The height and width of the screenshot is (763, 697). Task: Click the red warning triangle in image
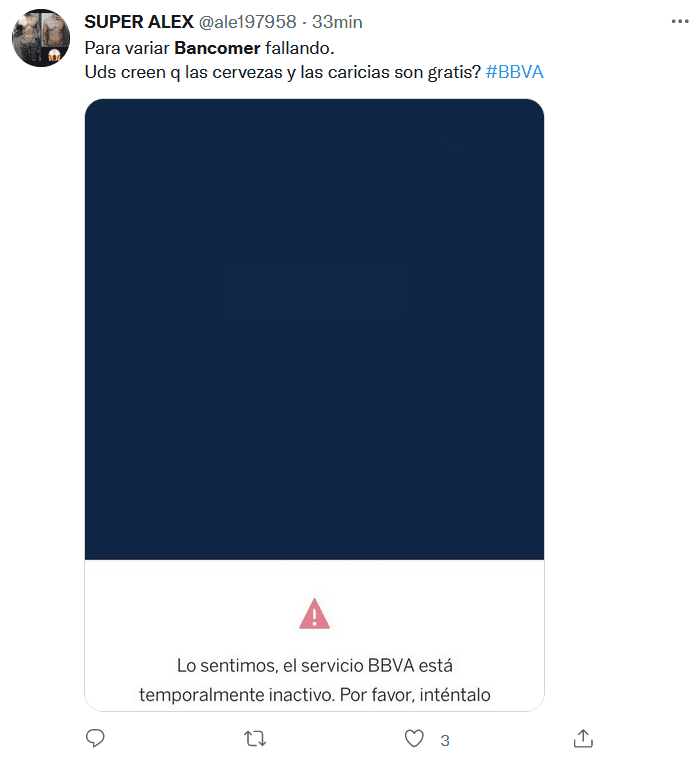click(x=314, y=614)
